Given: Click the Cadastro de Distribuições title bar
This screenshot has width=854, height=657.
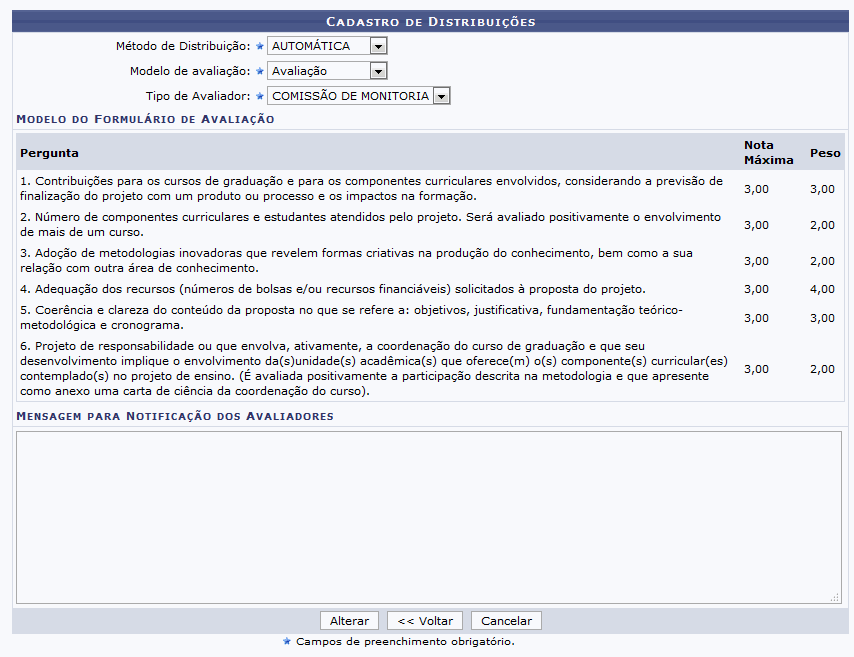Looking at the screenshot, I should tap(431, 21).
